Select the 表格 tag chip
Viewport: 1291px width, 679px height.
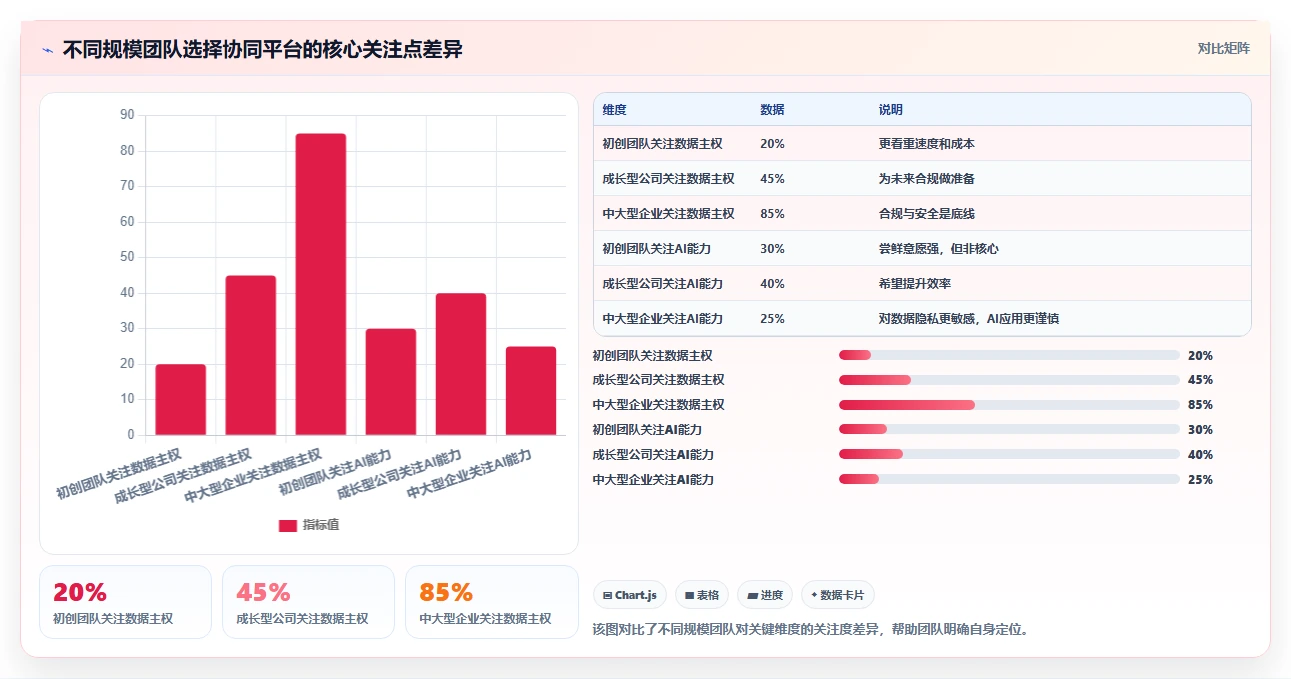(x=702, y=595)
